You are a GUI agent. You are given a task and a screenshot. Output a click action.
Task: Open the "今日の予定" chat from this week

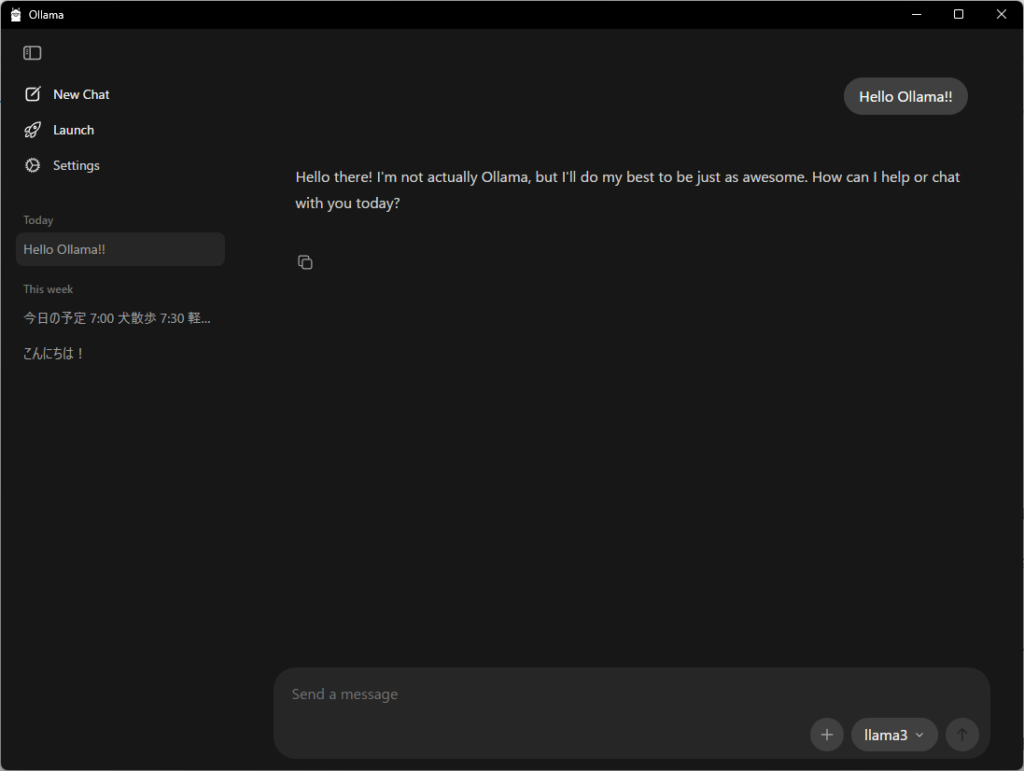pyautogui.click(x=117, y=318)
